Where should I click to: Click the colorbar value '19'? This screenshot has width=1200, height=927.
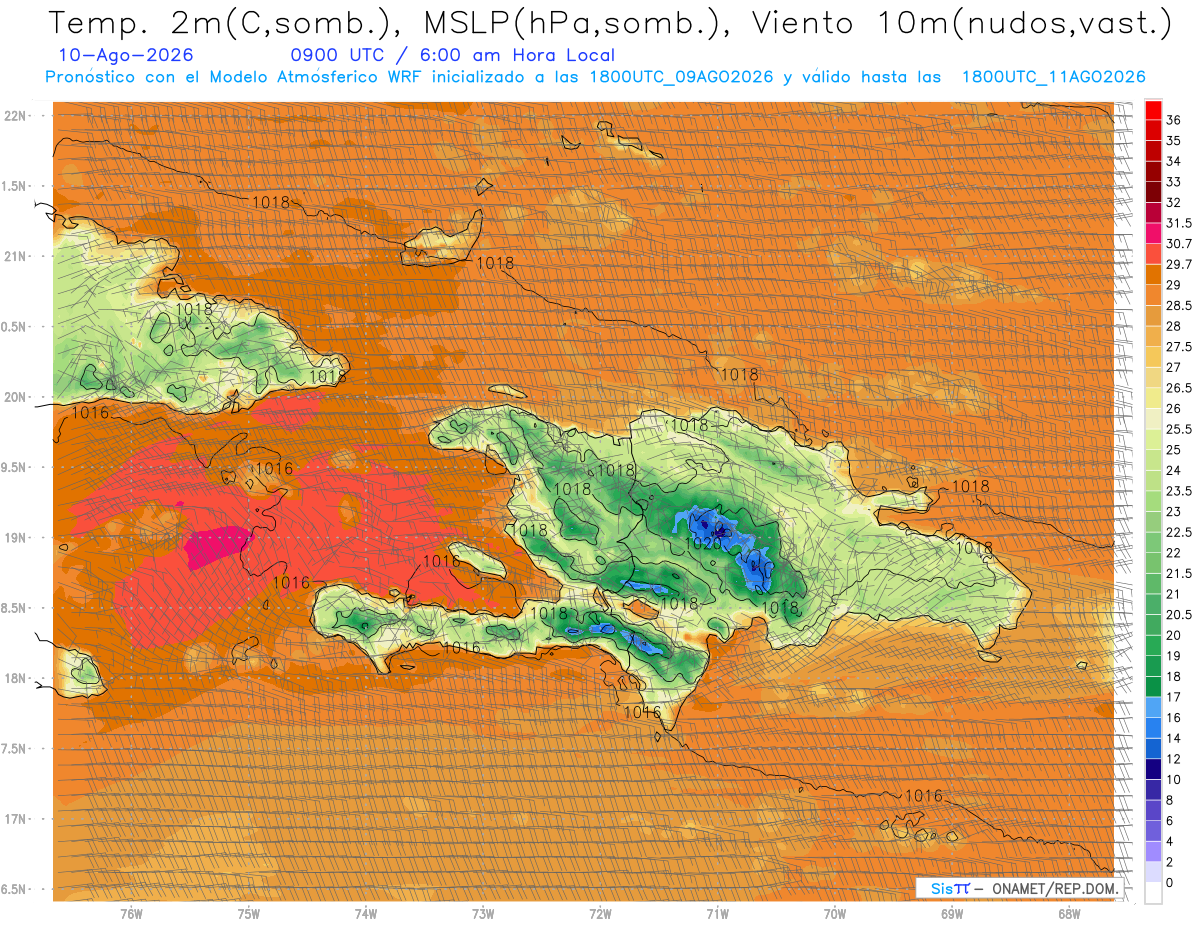tap(1174, 656)
